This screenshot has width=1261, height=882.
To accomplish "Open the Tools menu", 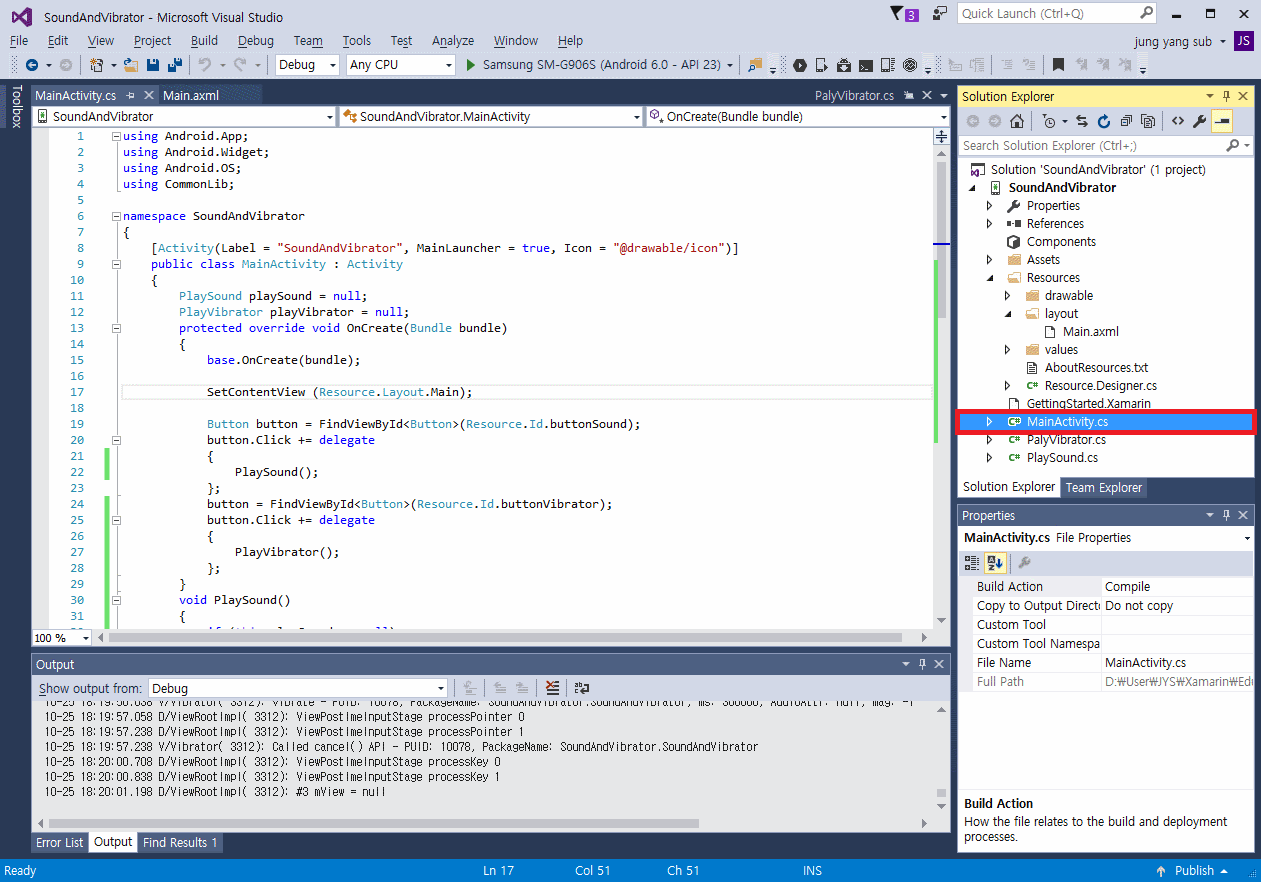I will 356,41.
